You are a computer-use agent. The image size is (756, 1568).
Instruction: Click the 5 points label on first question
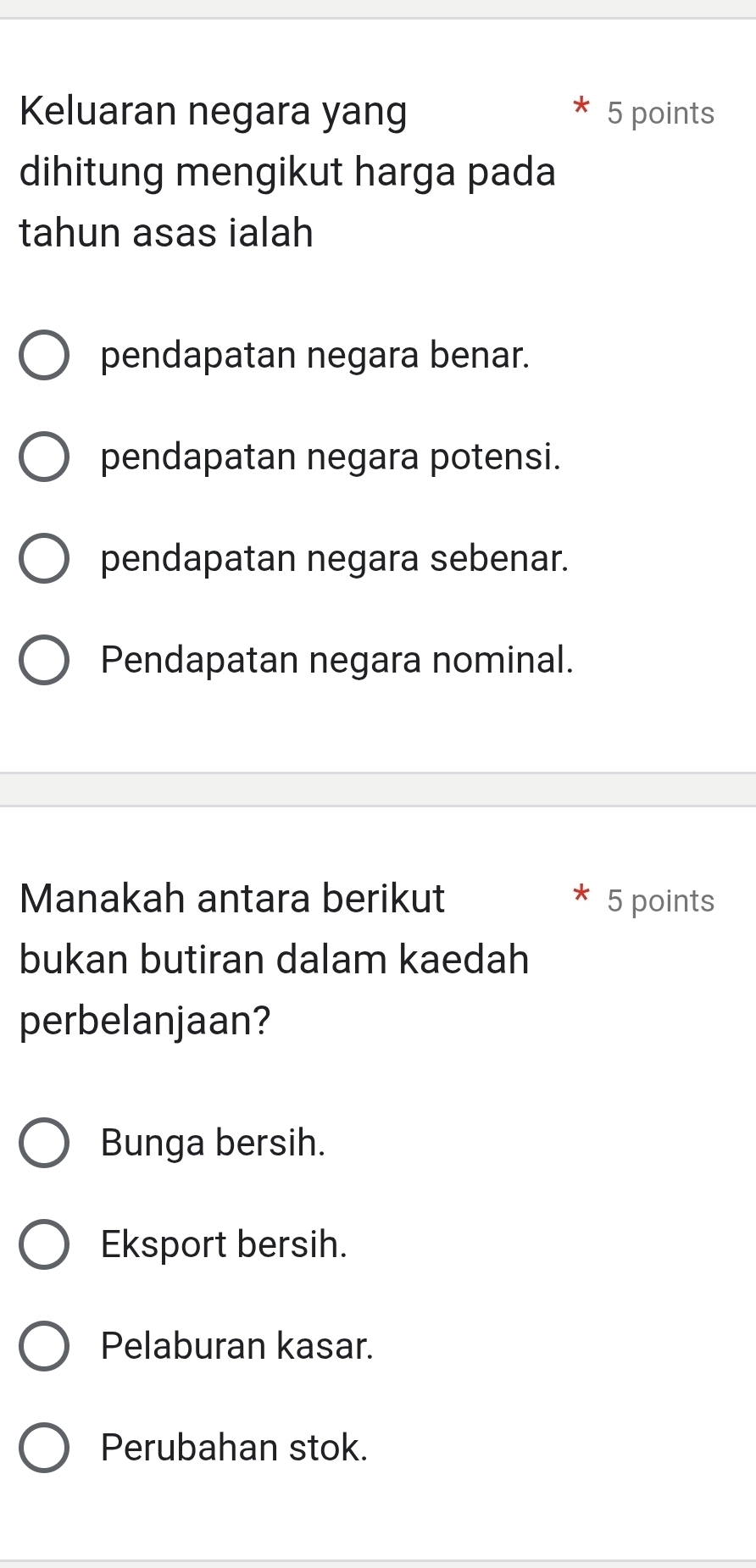point(660,114)
